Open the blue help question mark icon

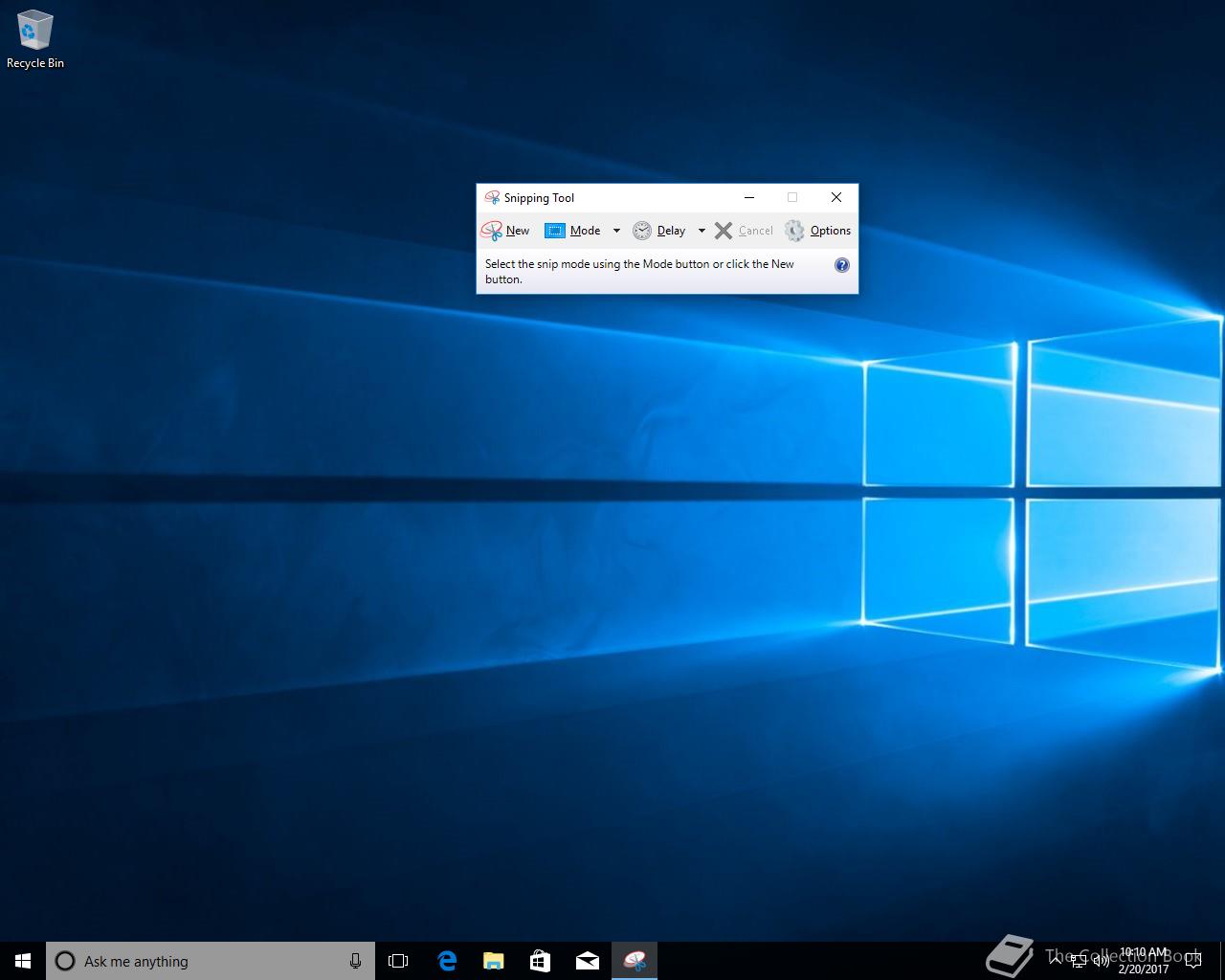point(842,265)
